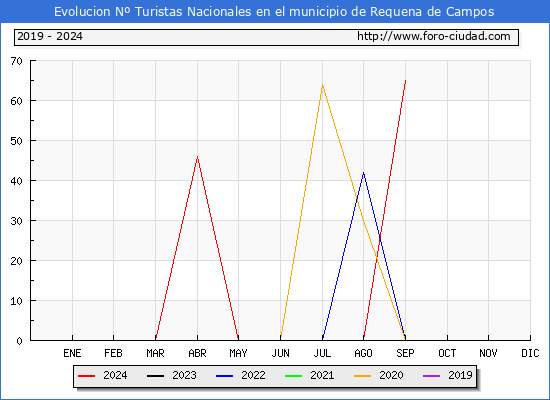Image resolution: width=550 pixels, height=400 pixels.
Task: Click the NOV month axis label
Action: (488, 353)
